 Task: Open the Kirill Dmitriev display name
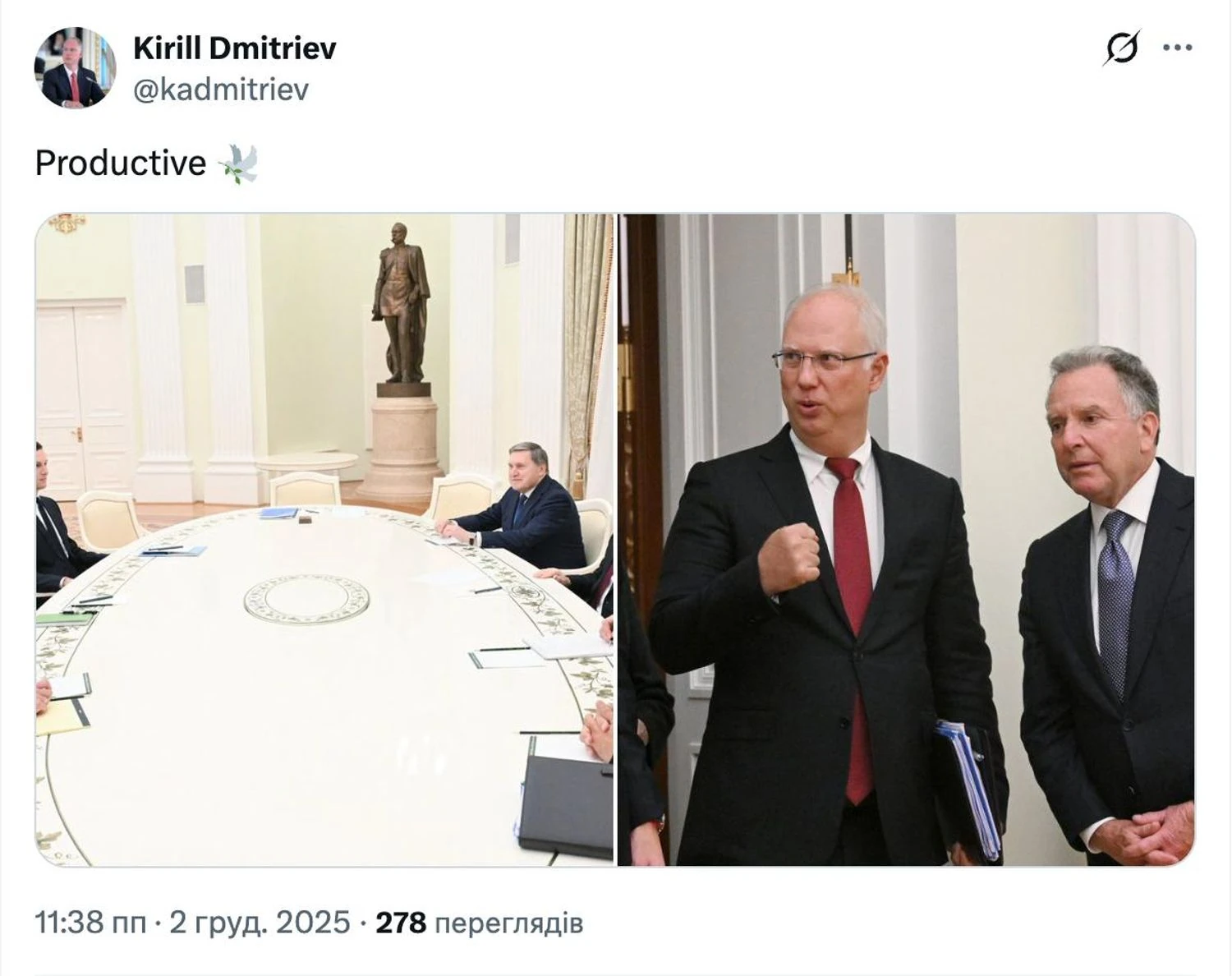tap(235, 48)
